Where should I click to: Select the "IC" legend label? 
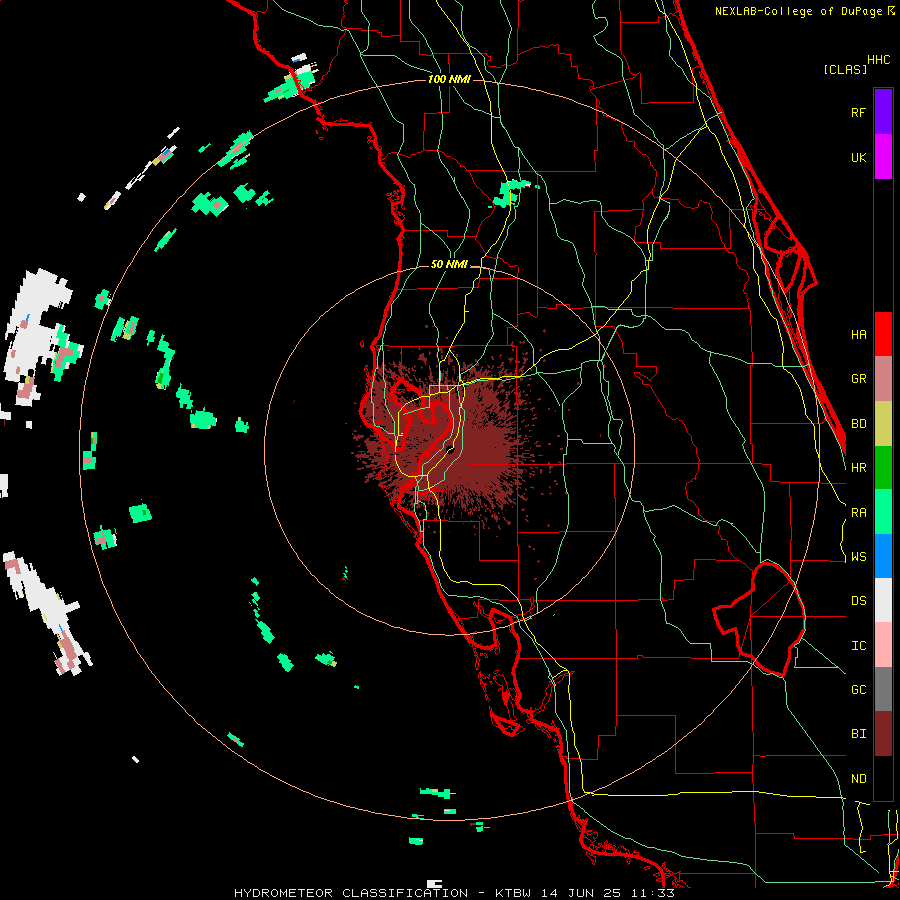pyautogui.click(x=858, y=645)
